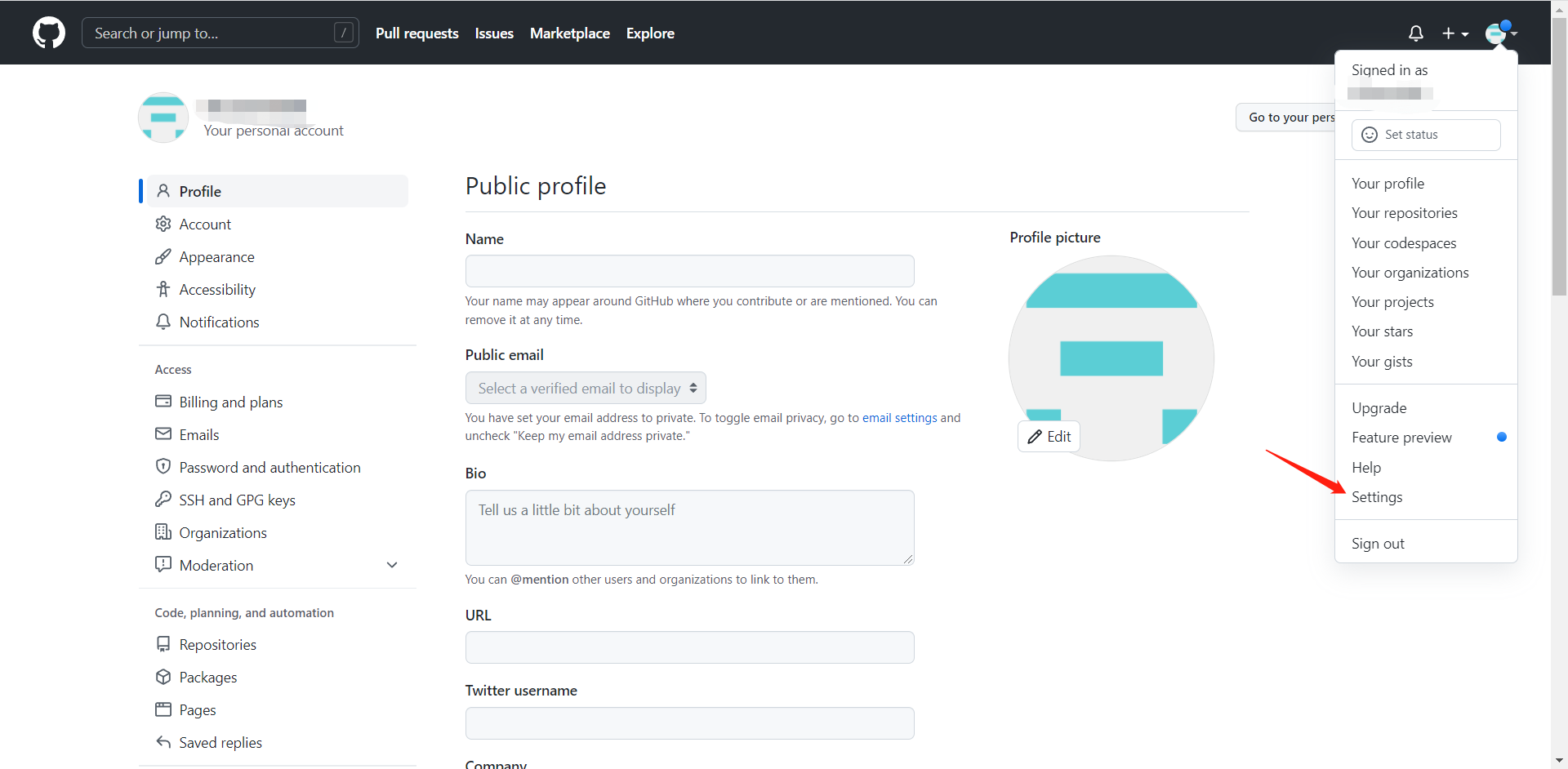This screenshot has height=769, width=1568.
Task: Follow the email settings link
Action: click(x=900, y=418)
